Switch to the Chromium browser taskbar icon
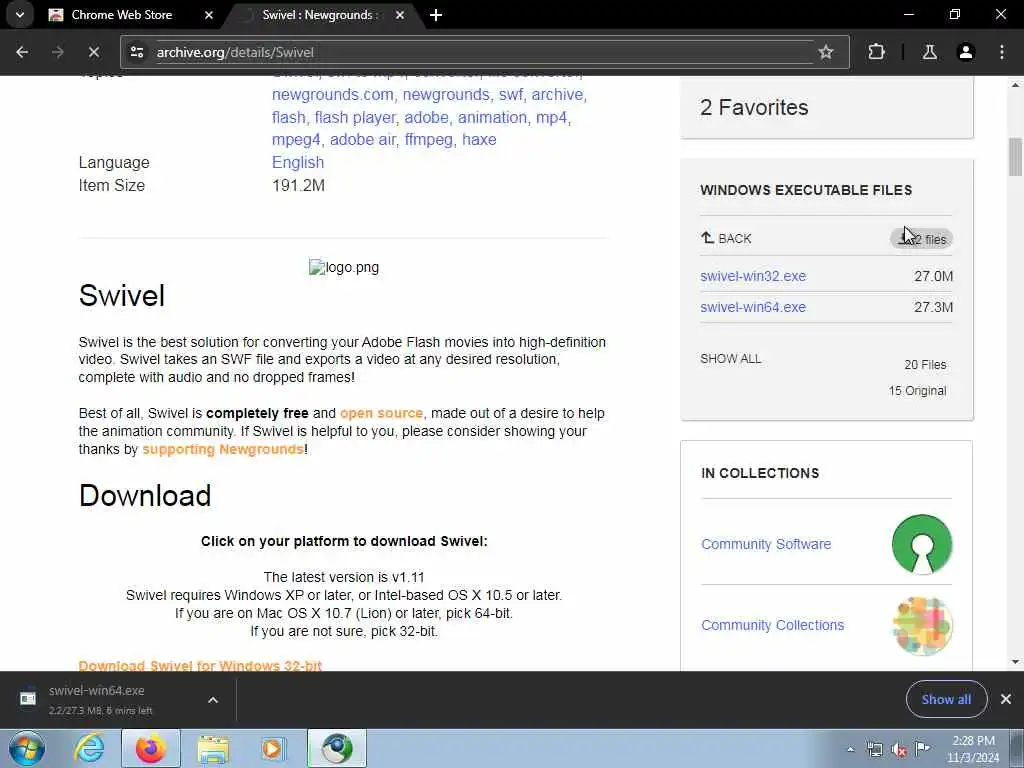1024x768 pixels. click(336, 748)
